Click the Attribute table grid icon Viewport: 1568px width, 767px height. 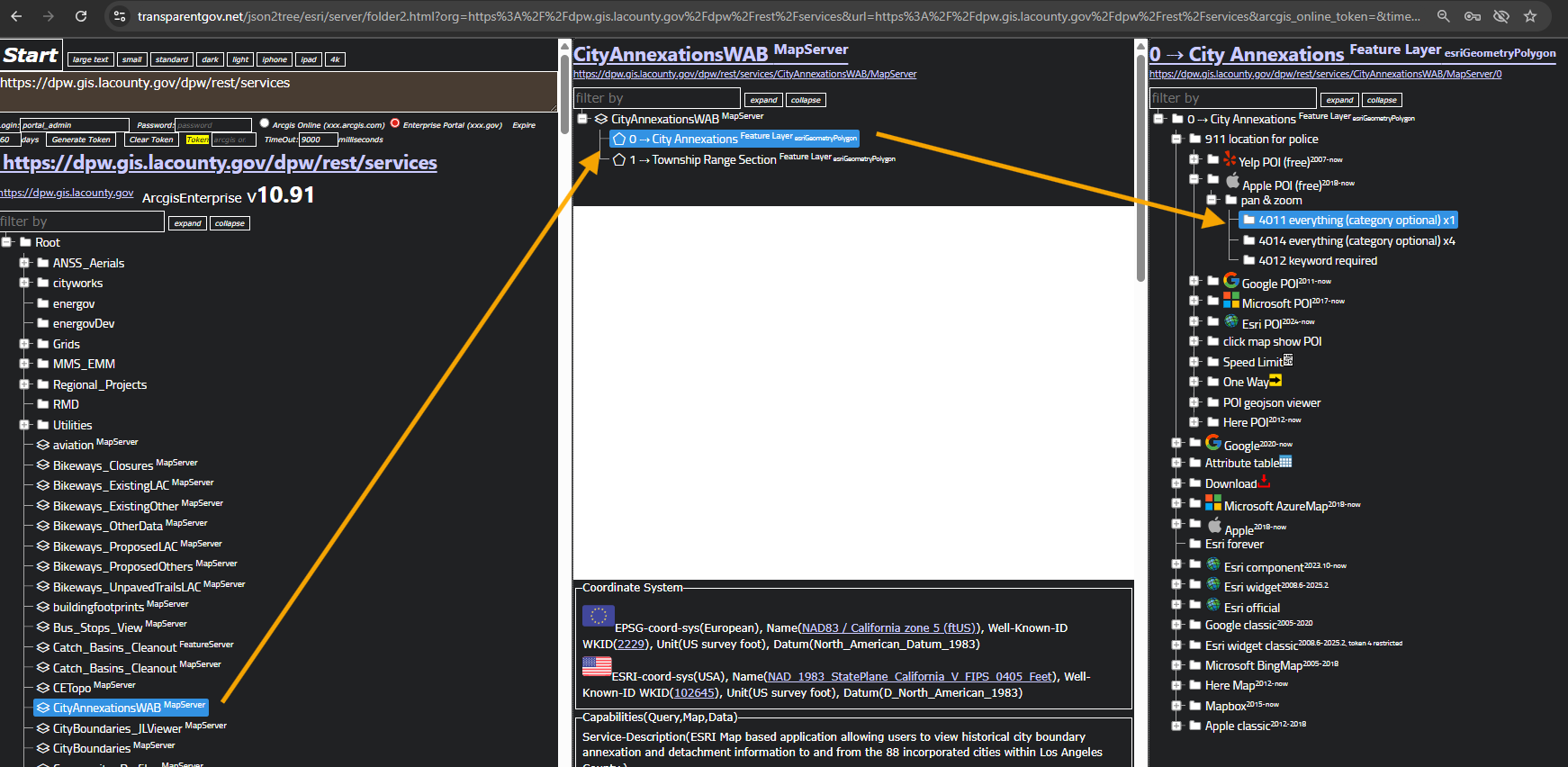(1285, 462)
